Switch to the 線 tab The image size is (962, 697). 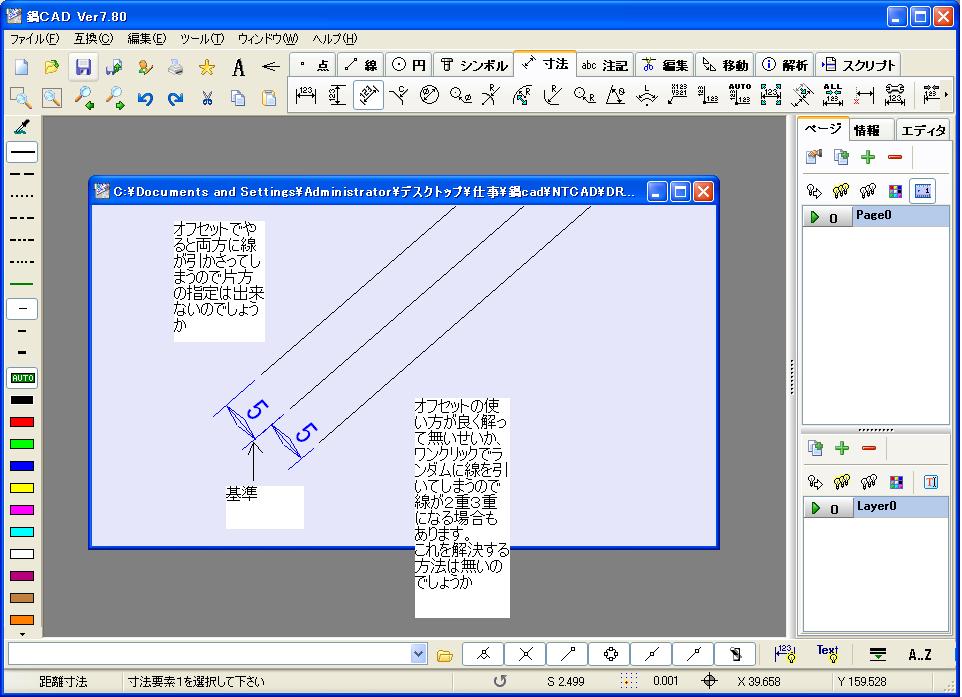pos(360,65)
